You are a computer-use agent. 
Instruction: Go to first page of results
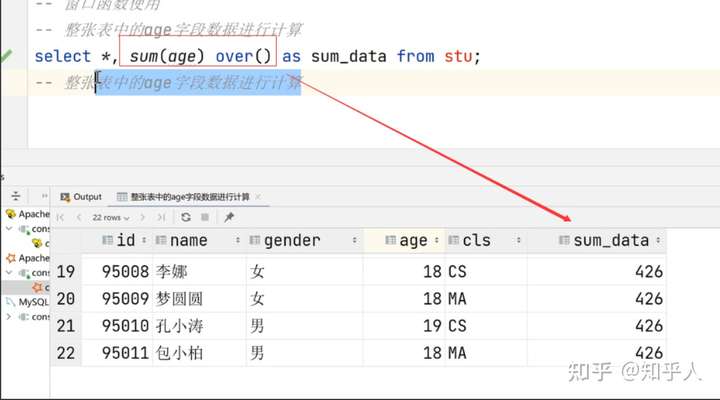pyautogui.click(x=60, y=217)
